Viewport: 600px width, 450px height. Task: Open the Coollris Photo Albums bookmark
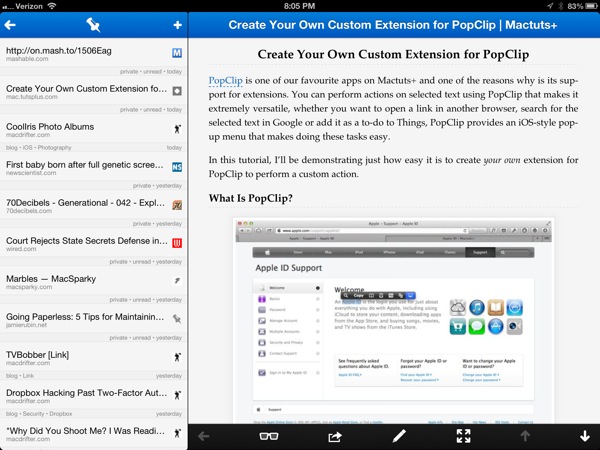coord(94,132)
